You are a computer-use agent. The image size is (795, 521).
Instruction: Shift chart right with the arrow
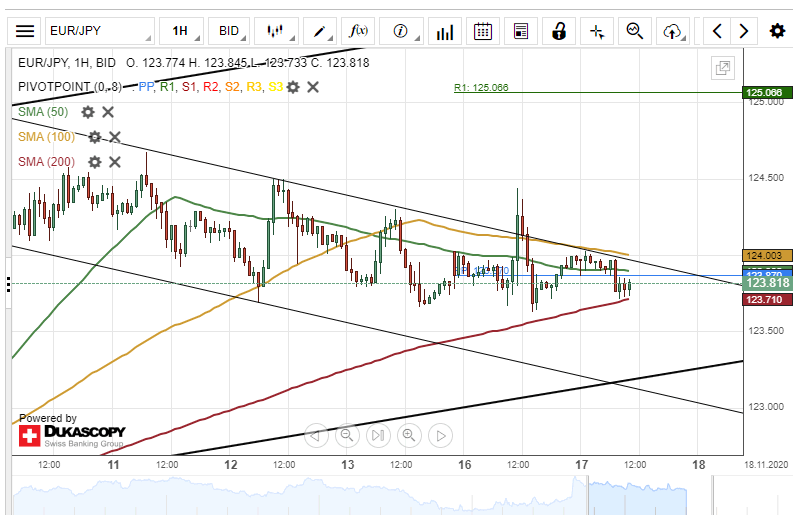pos(744,31)
